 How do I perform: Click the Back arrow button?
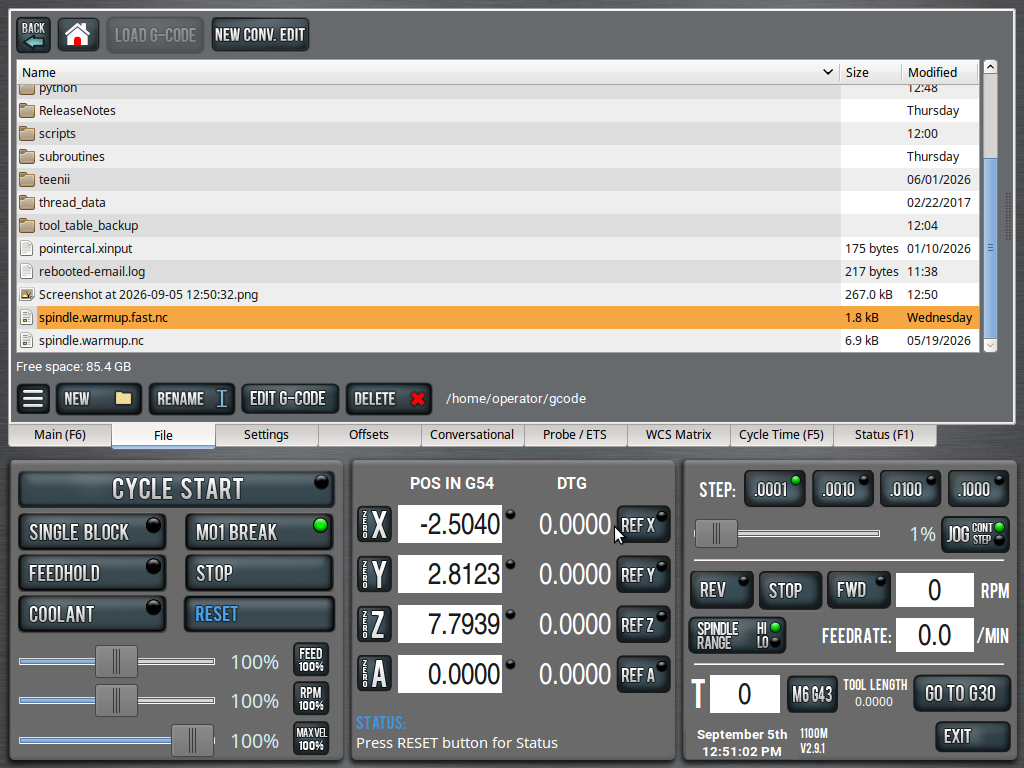click(x=33, y=35)
